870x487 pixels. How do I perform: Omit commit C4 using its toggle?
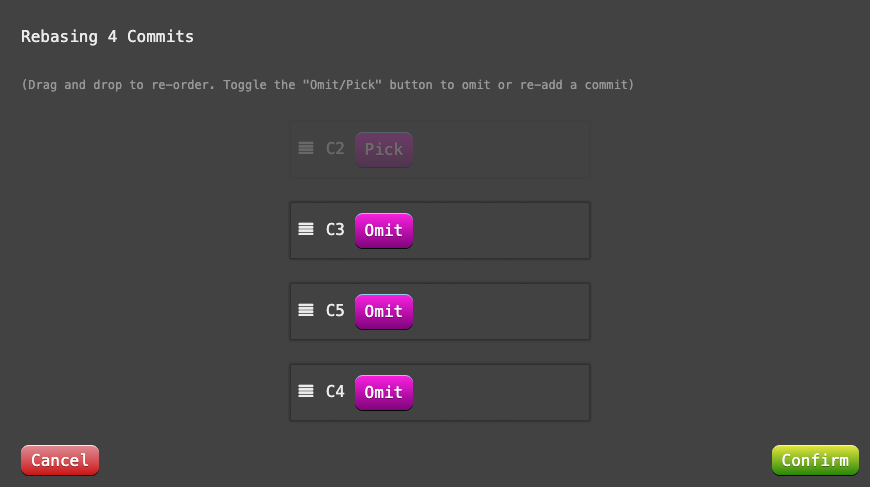(x=383, y=392)
